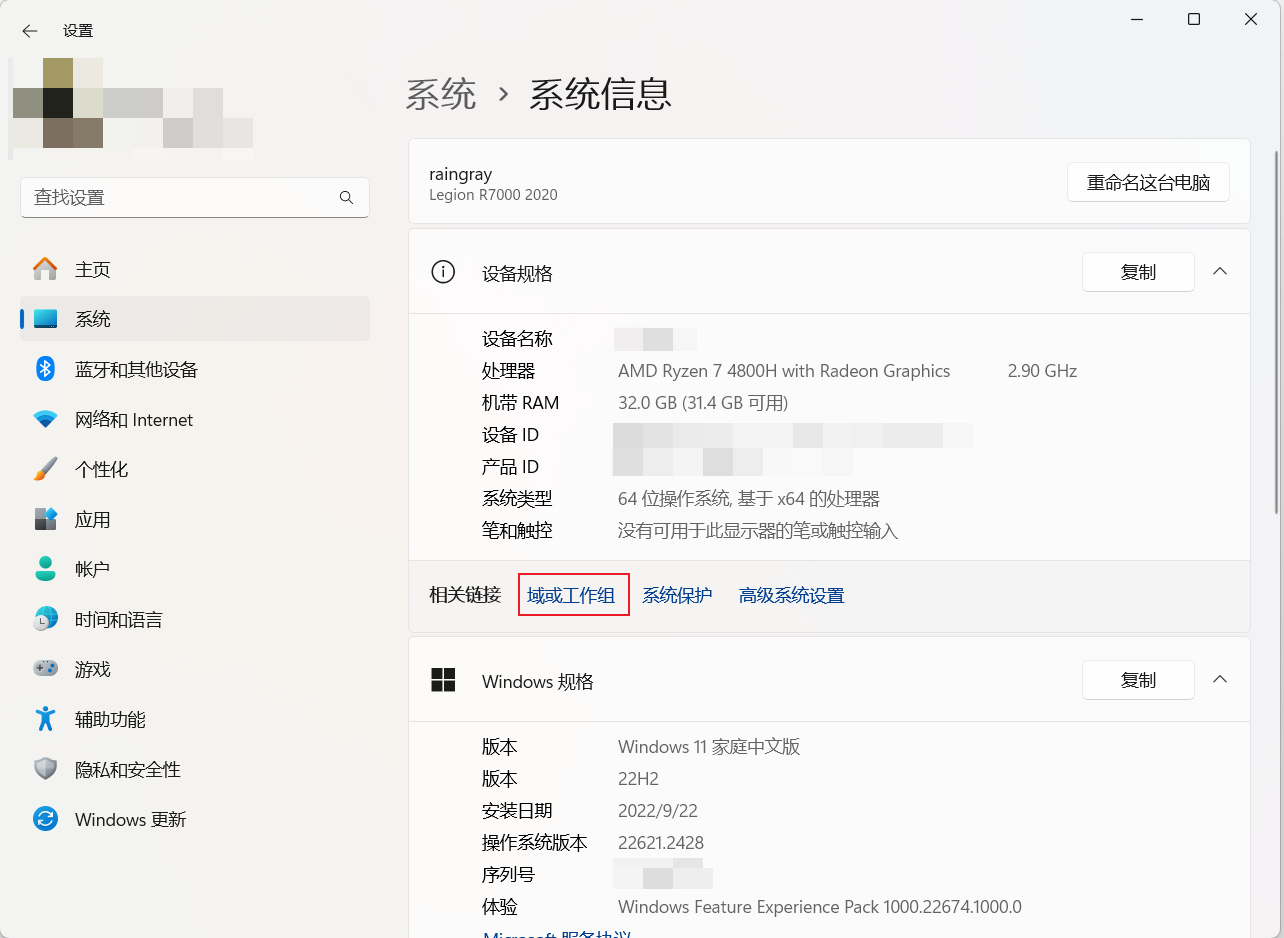Click the Personalization paintbrush icon
This screenshot has width=1284, height=938.
click(45, 469)
